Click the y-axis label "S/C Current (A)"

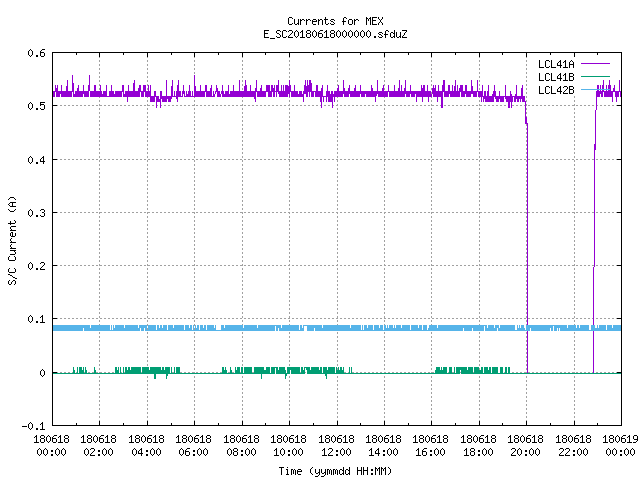pyautogui.click(x=12, y=240)
